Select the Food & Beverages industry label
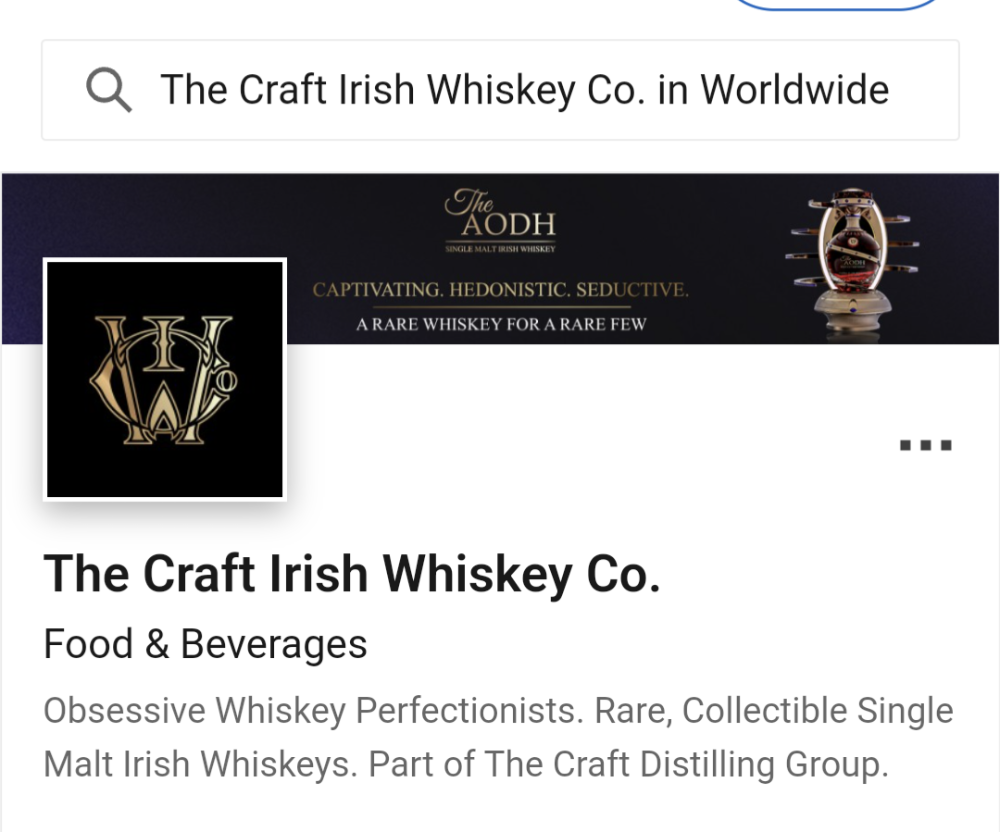Viewport: 1000px width, 832px height. click(x=205, y=644)
